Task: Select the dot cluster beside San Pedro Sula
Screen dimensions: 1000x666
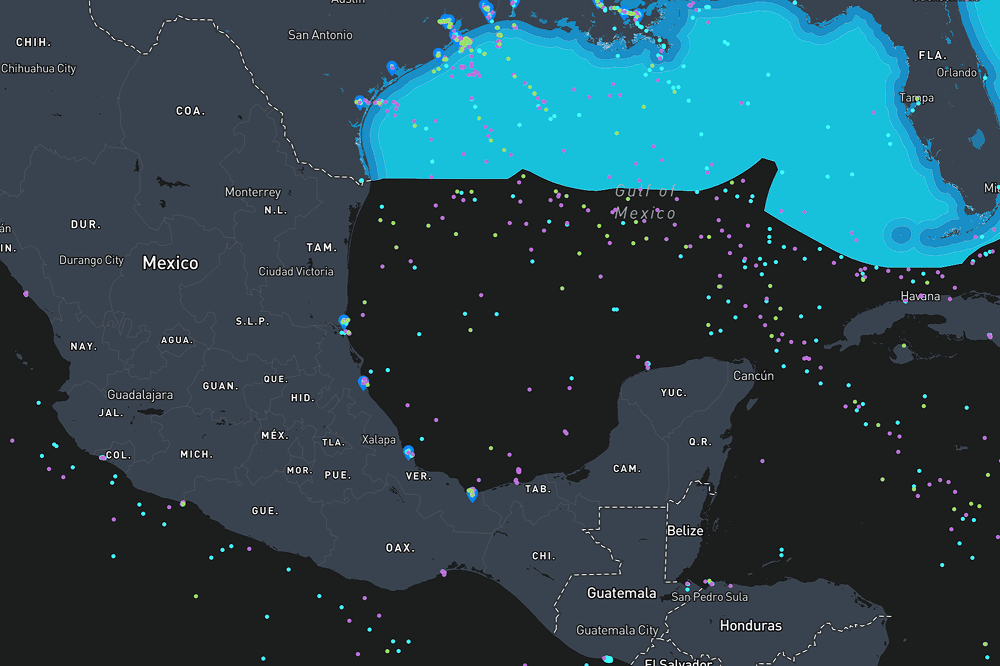Action: 709,583
